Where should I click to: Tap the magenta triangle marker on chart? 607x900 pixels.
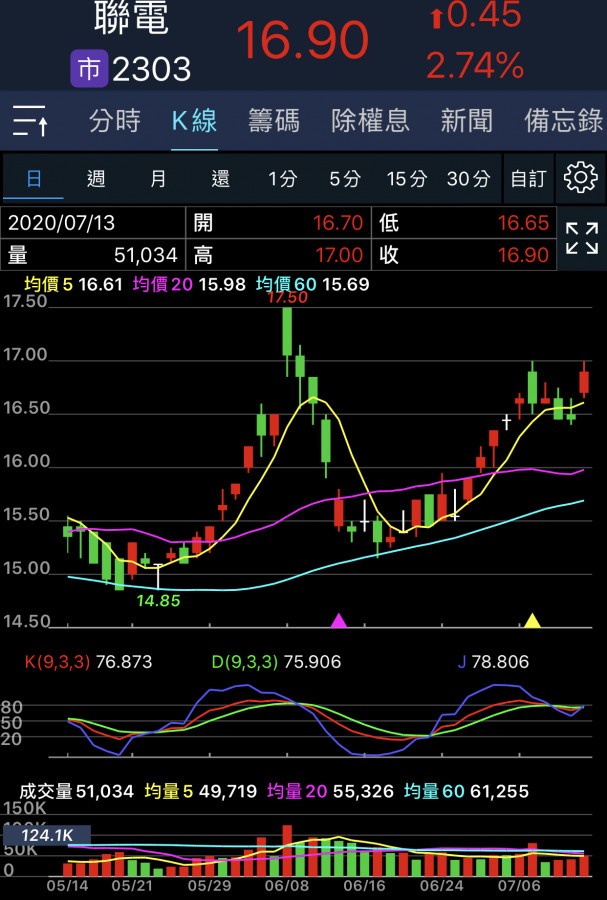click(x=339, y=621)
